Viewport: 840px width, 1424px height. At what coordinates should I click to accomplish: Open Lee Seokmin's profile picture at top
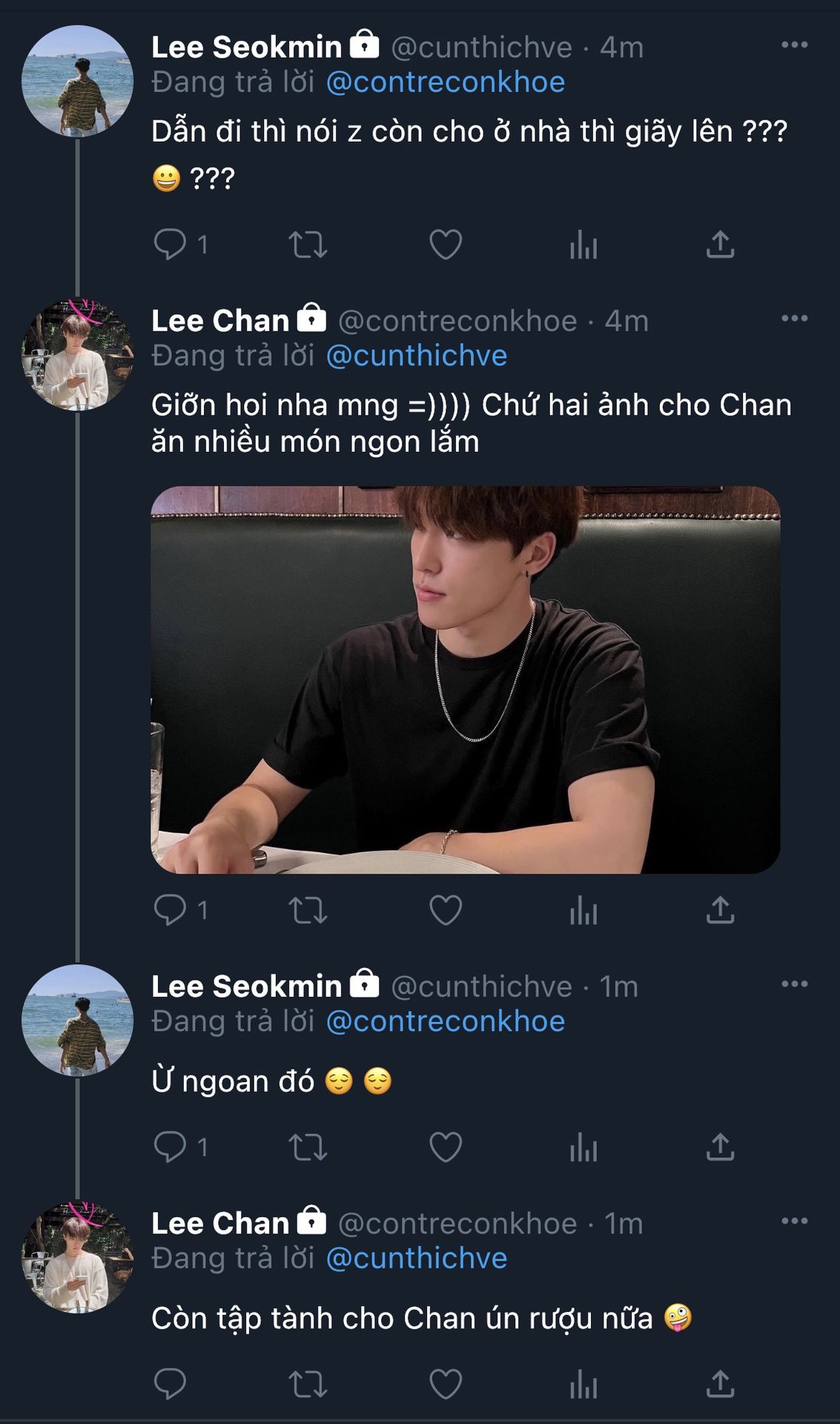77,82
